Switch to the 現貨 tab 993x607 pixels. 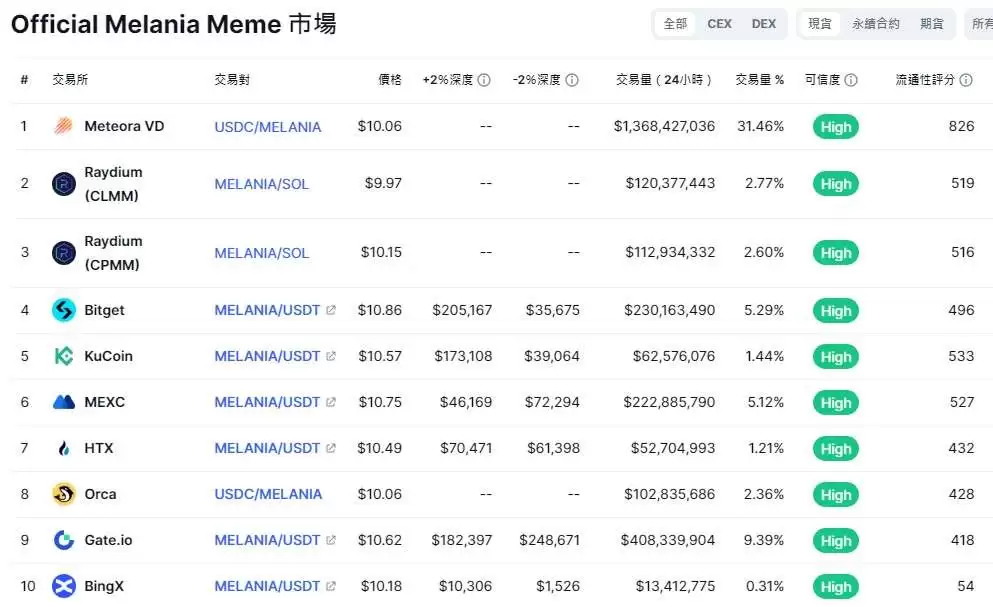point(821,23)
